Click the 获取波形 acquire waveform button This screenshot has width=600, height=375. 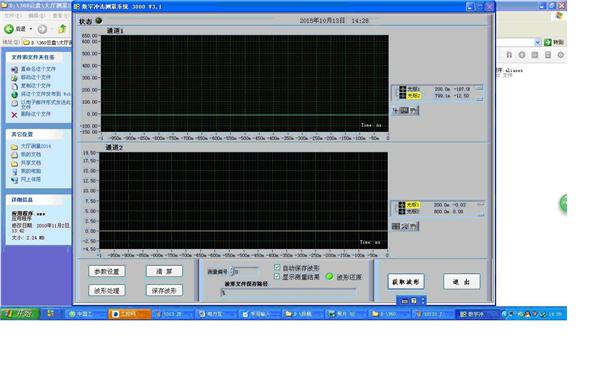click(406, 282)
